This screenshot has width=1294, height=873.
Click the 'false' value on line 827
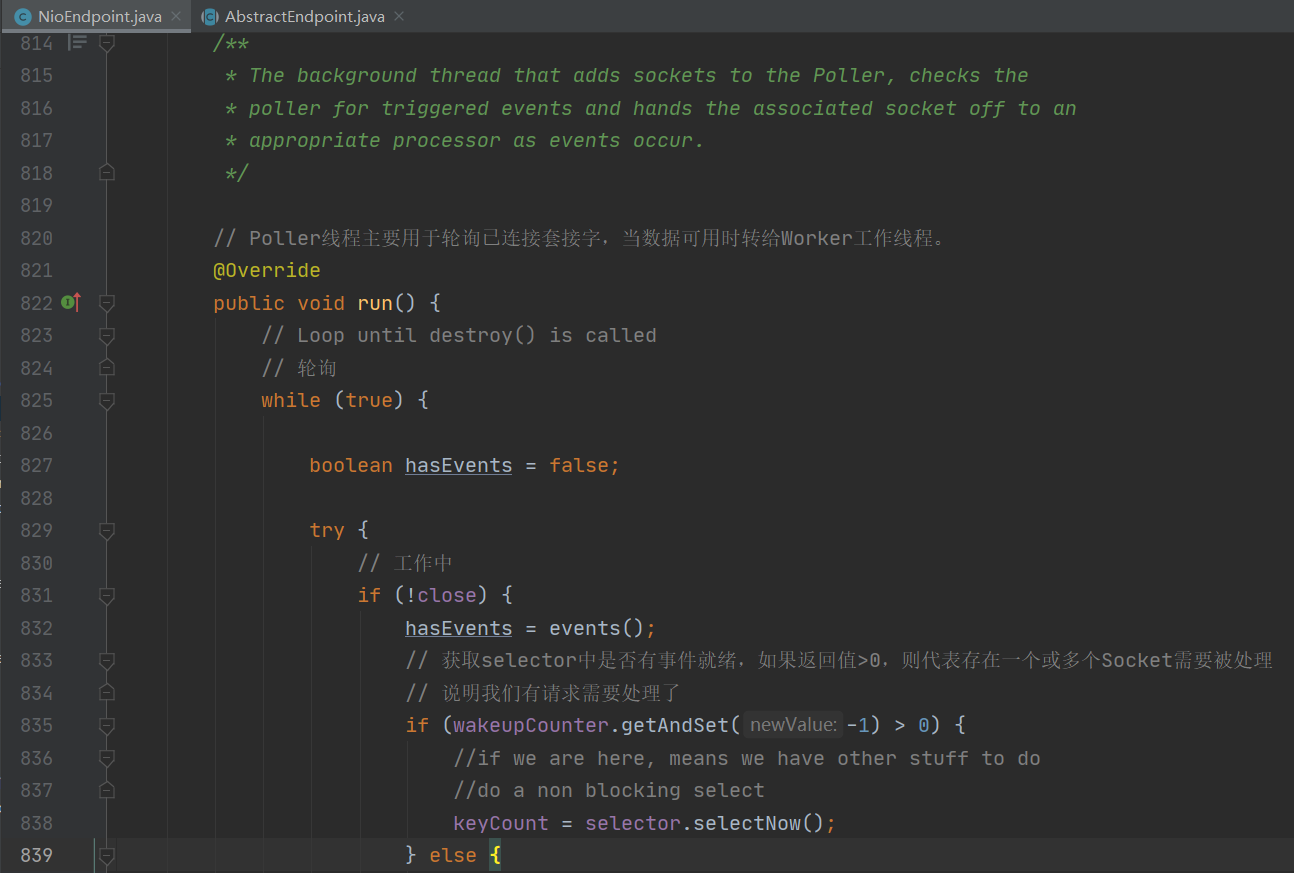click(x=579, y=465)
